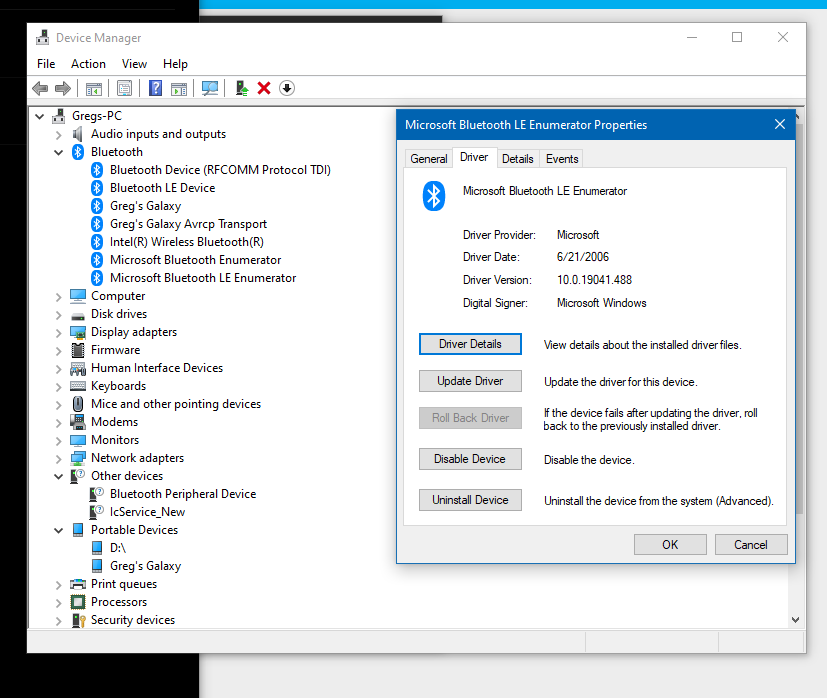827x698 pixels.
Task: Select the D:\ portable device
Action: point(118,548)
